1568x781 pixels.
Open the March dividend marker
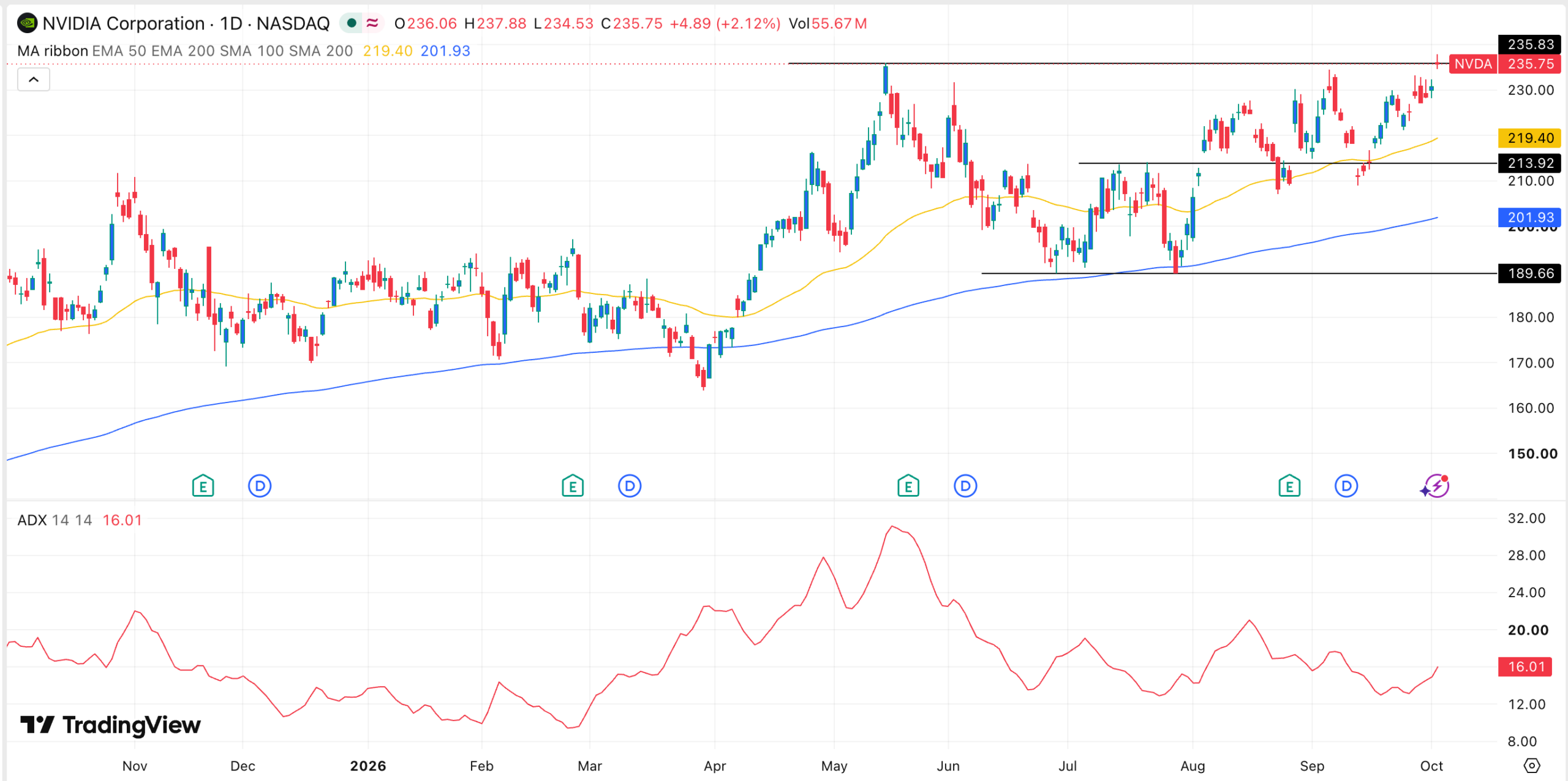click(630, 486)
